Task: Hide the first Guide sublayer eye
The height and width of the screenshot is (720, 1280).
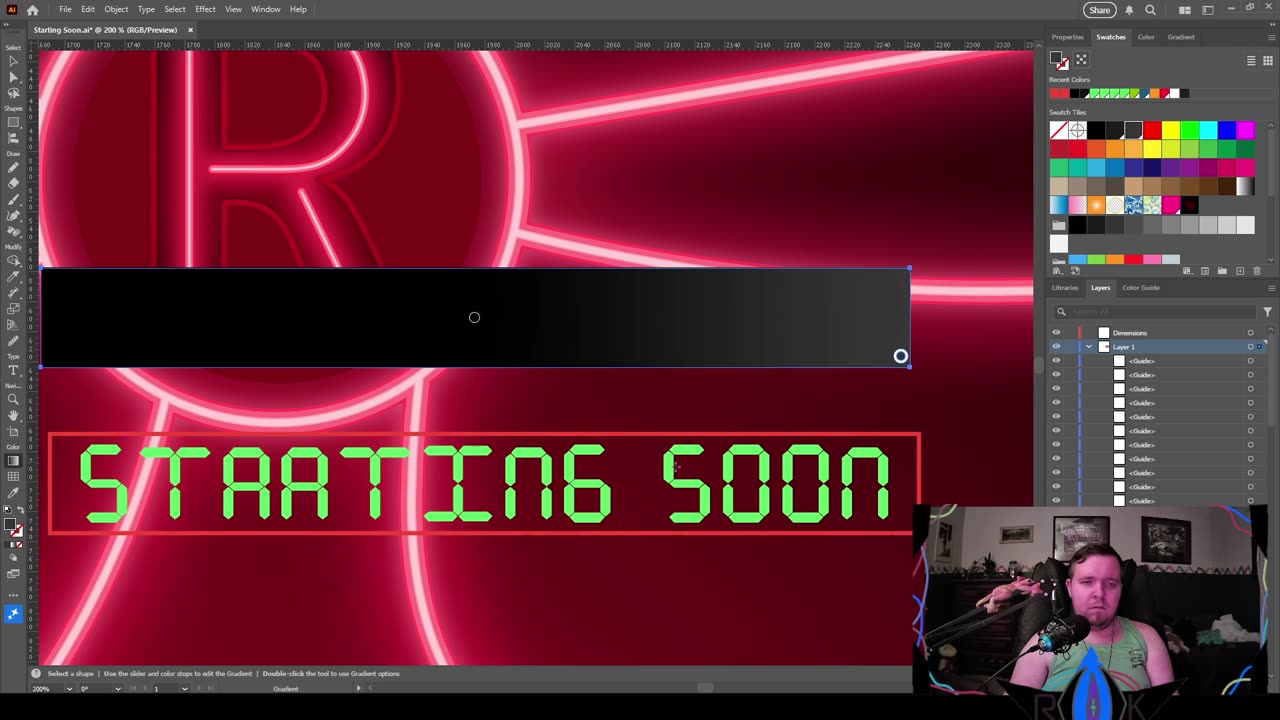Action: click(x=1056, y=361)
